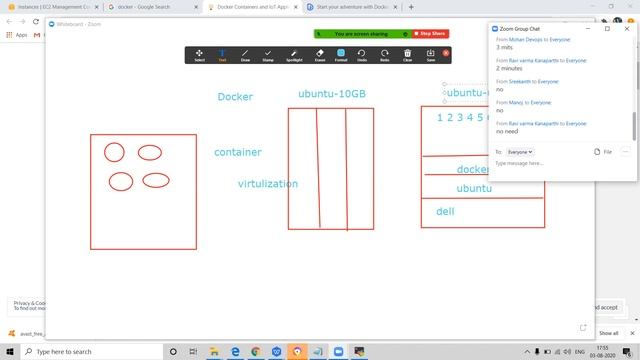Switch to the Start your adventure with Docker tab
This screenshot has width=640, height=360.
click(x=351, y=7)
